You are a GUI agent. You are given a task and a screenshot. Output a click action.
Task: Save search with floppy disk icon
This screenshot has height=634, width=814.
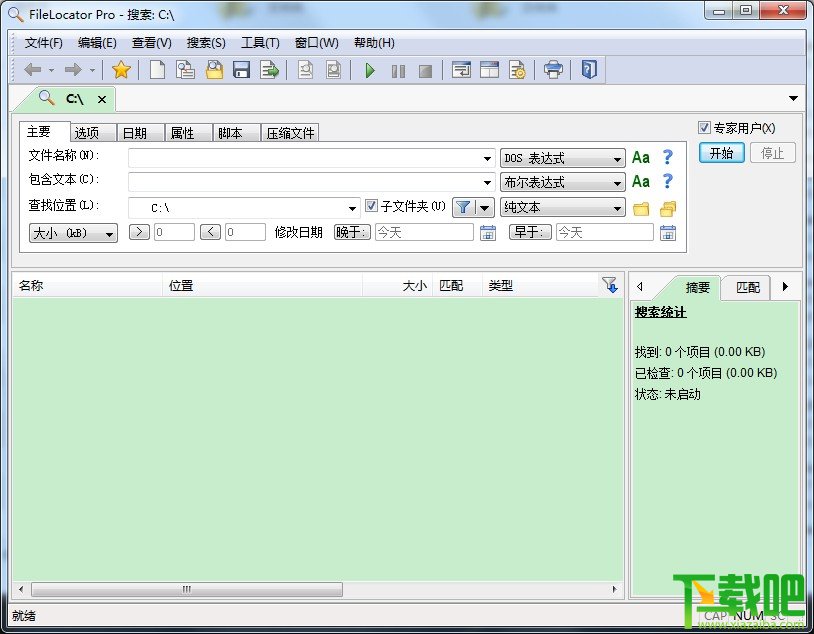tap(241, 70)
